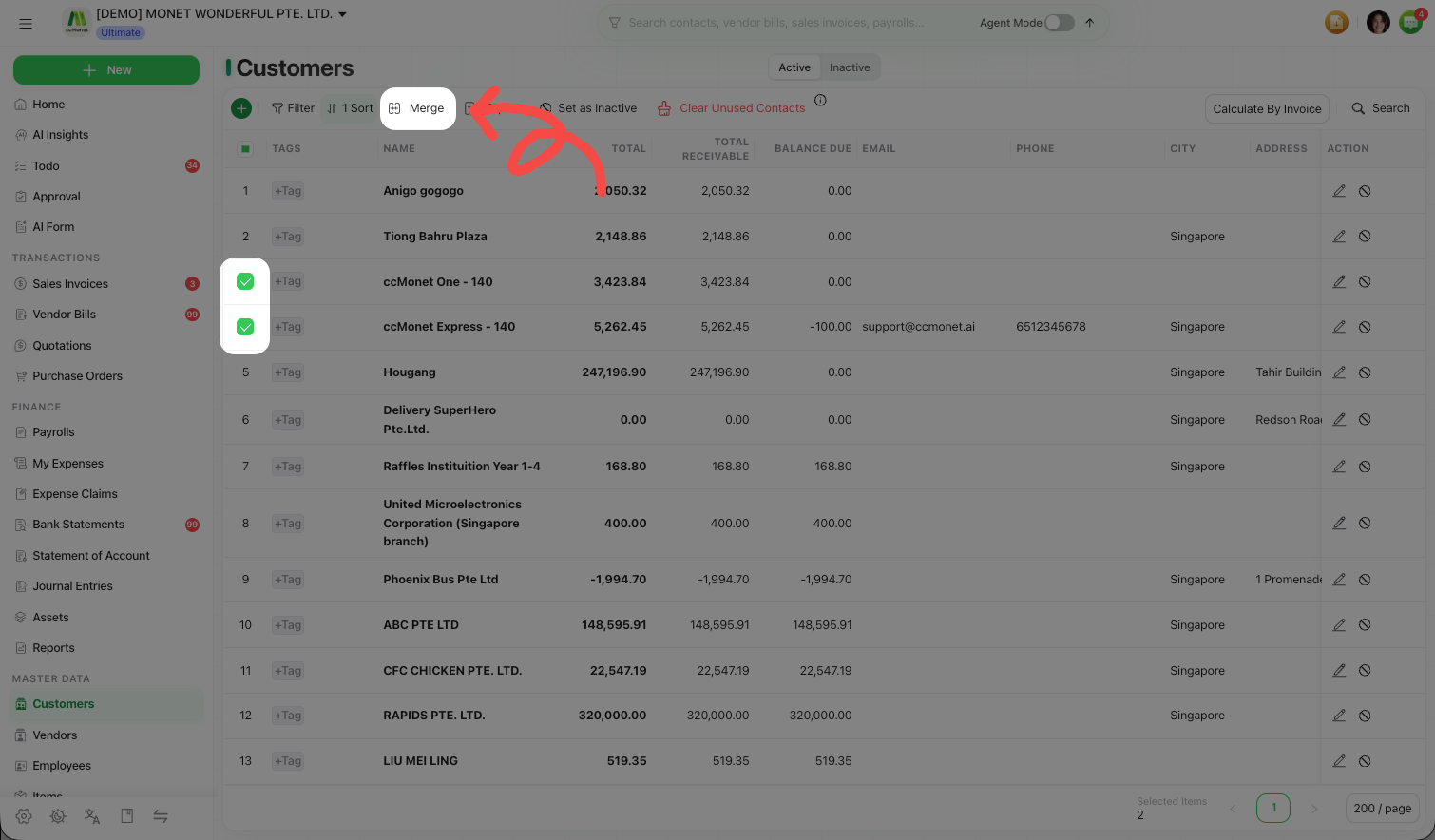Uncheck the ccMonet One - 140 checkbox
The height and width of the screenshot is (840, 1435).
(245, 281)
